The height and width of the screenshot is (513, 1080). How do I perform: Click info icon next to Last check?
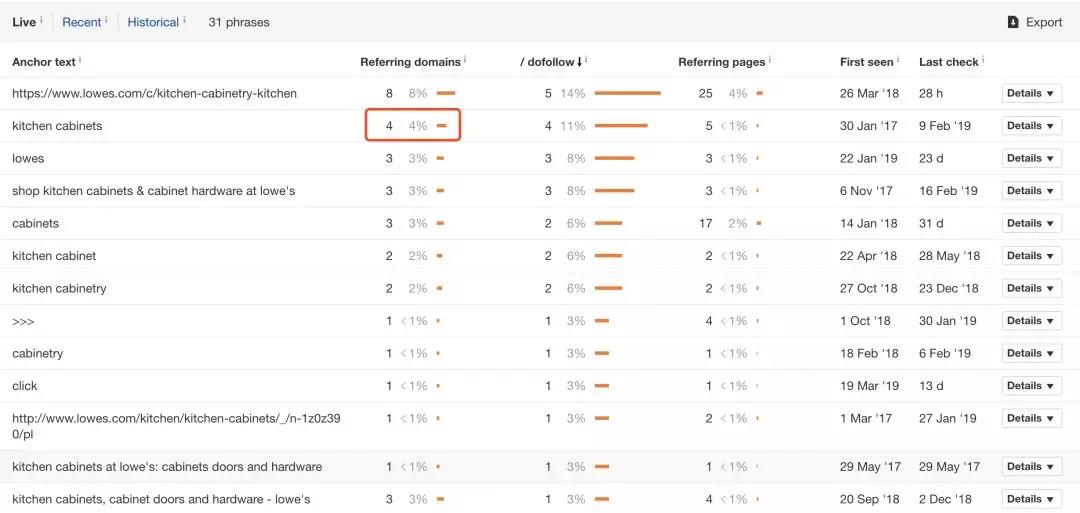click(984, 60)
